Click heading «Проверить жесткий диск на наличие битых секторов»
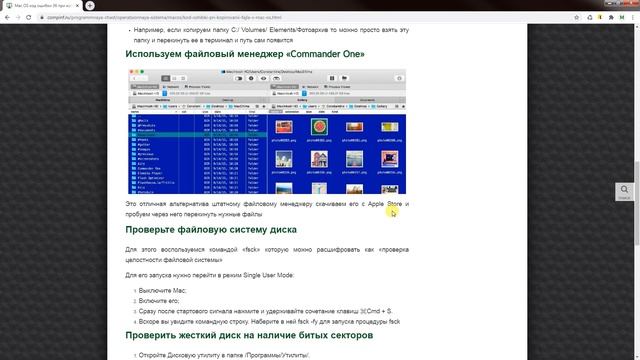The image size is (640, 360). 249,335
